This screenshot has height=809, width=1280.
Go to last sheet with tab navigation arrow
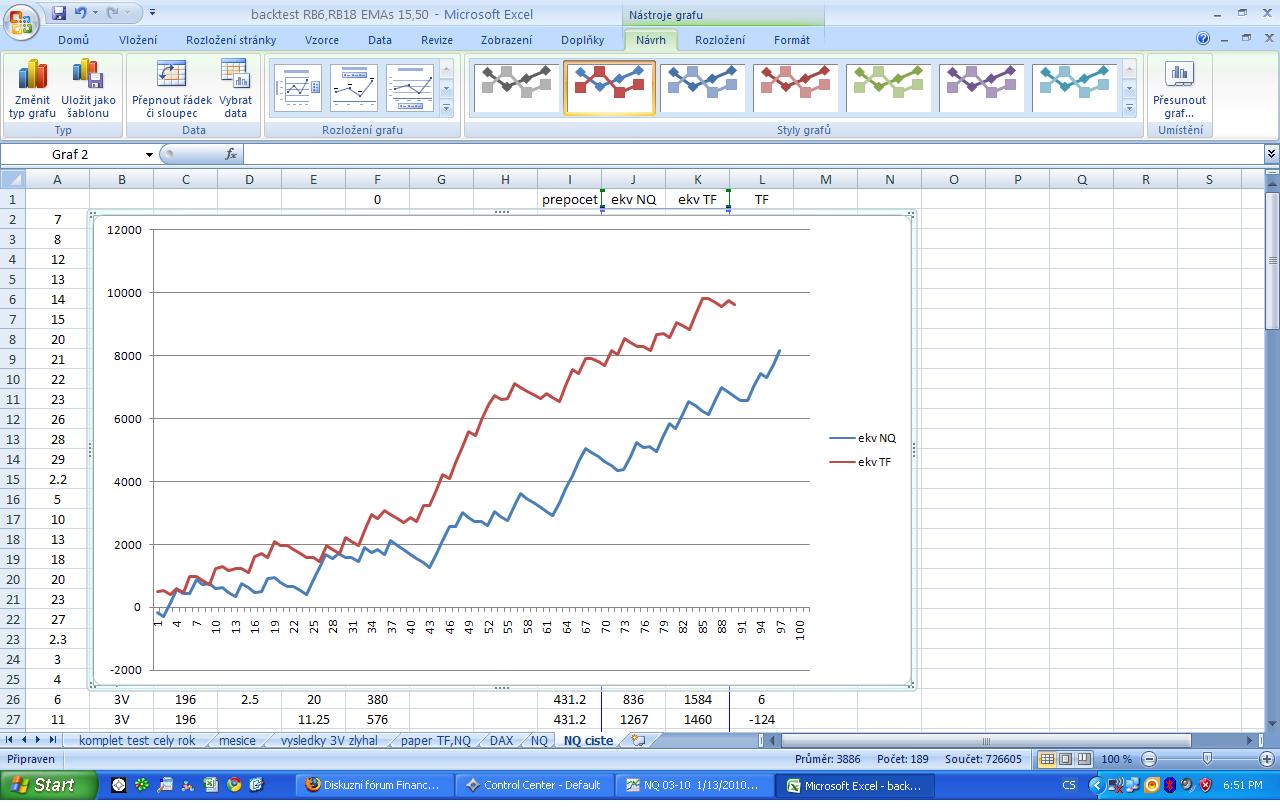pyautogui.click(x=52, y=740)
